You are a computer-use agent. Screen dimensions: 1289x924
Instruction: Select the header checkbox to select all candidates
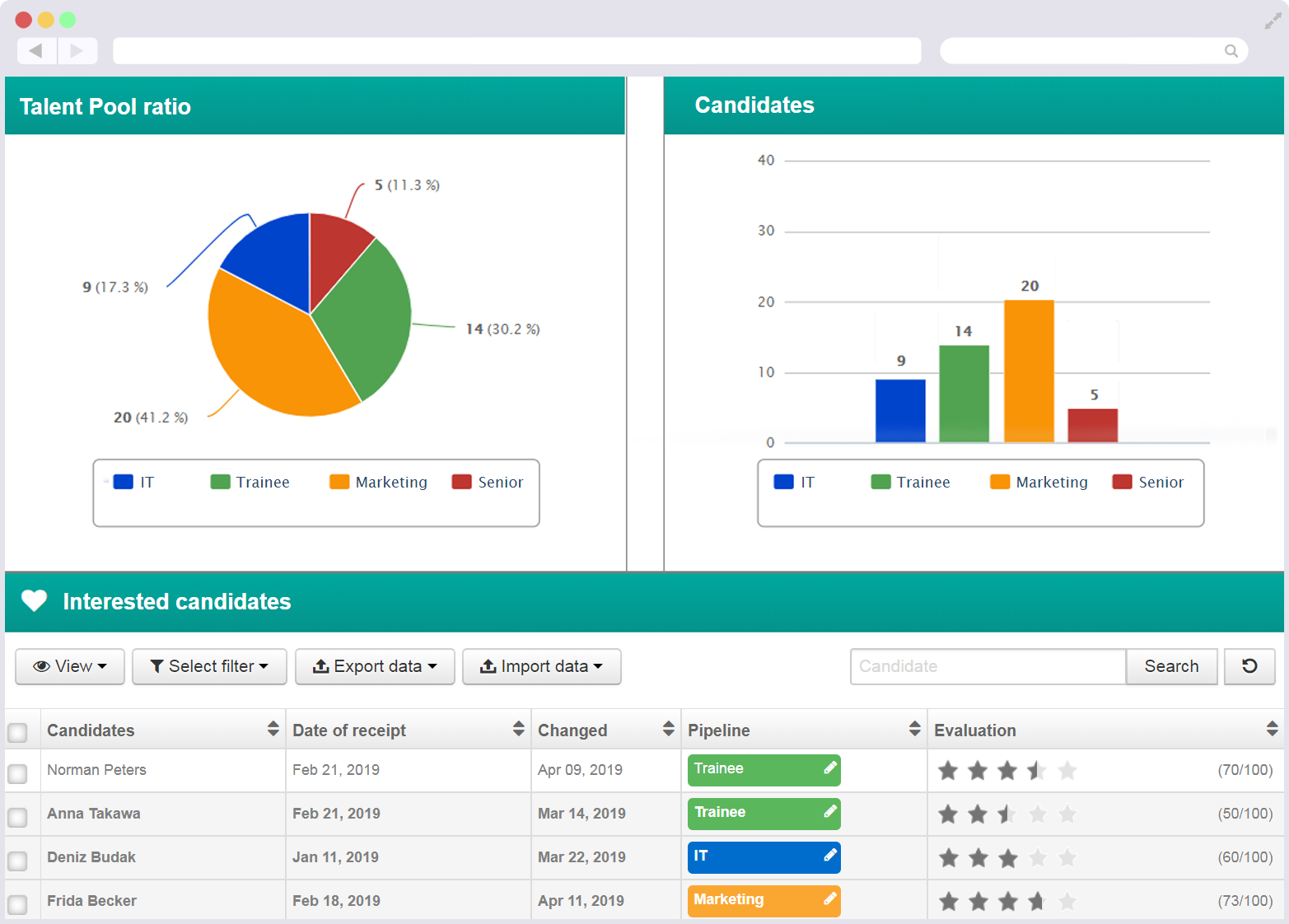19,730
